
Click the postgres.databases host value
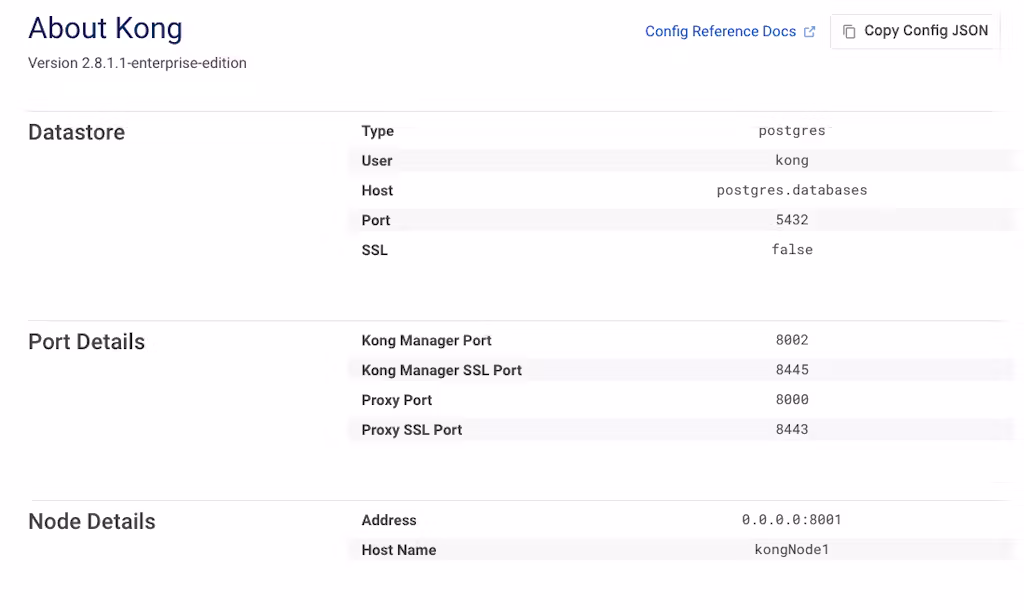tap(791, 190)
